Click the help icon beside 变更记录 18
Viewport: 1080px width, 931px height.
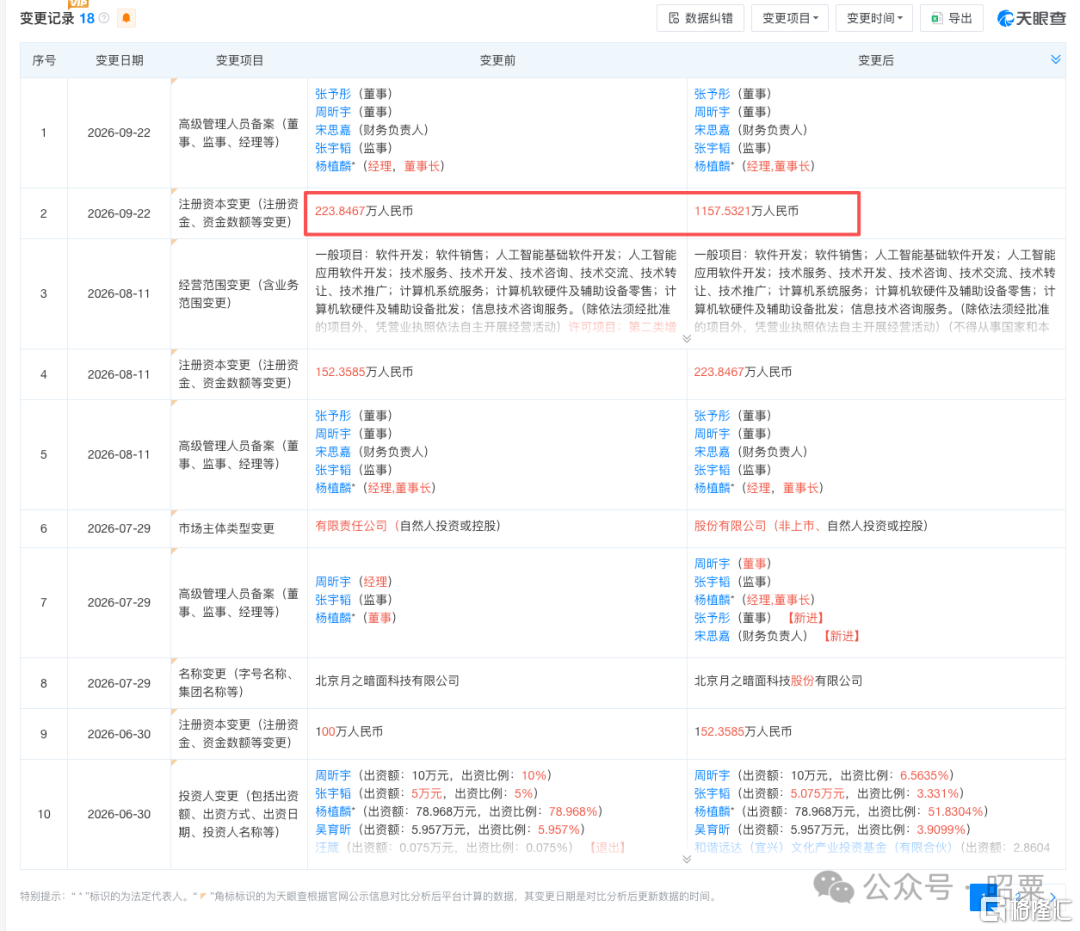104,18
